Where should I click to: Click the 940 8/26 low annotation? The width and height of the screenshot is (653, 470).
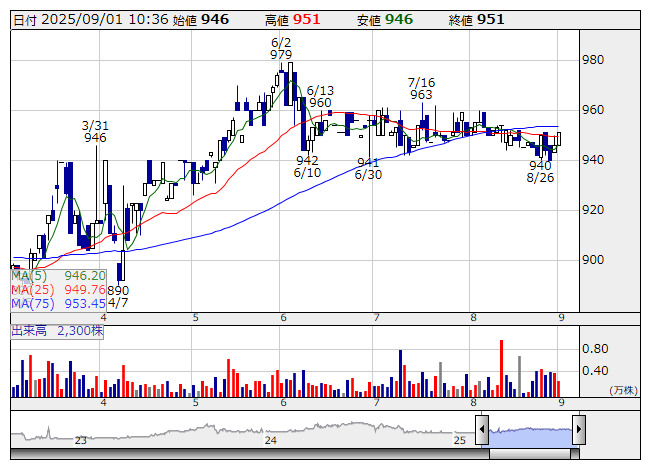(540, 172)
